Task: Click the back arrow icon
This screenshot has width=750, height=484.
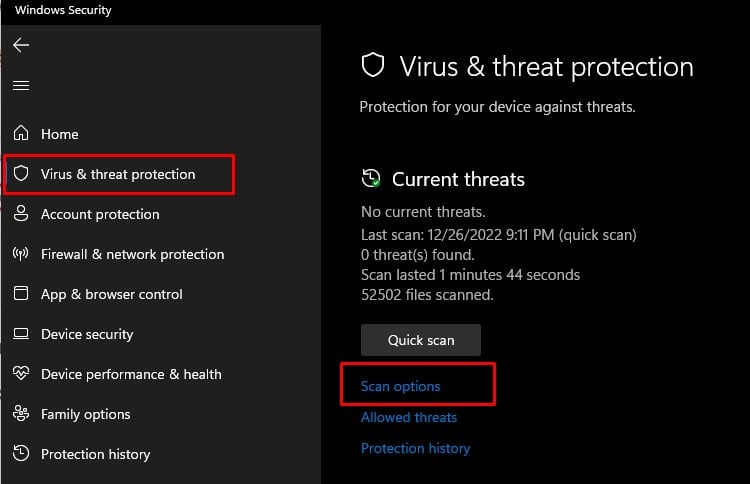Action: tap(21, 45)
